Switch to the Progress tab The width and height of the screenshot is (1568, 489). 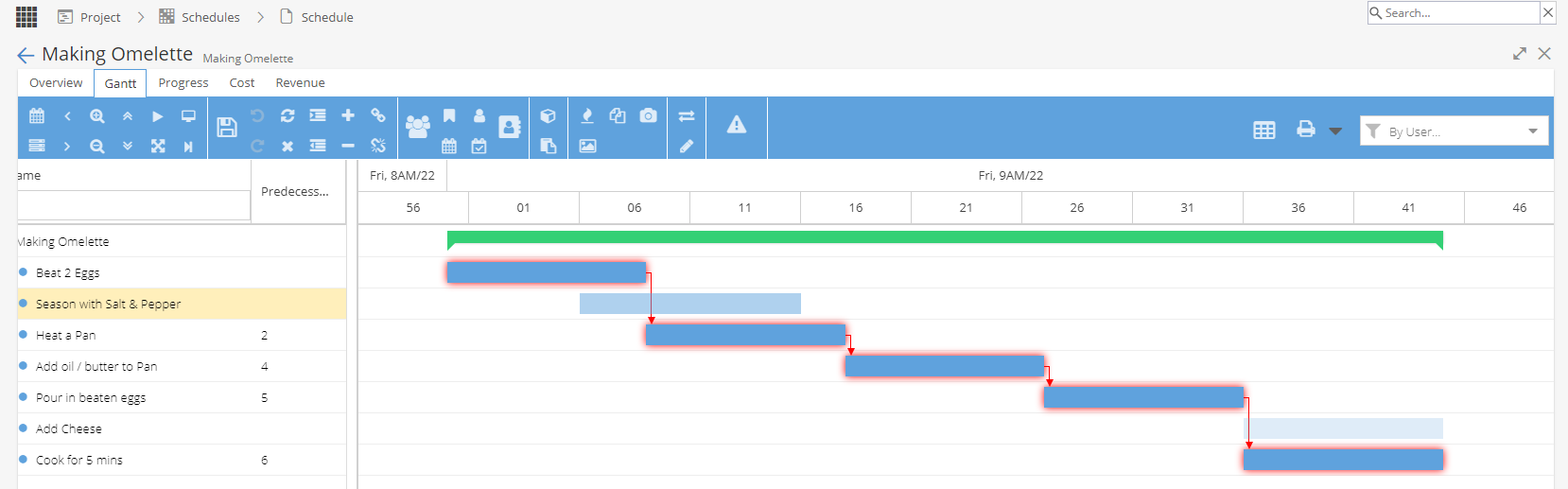(183, 83)
